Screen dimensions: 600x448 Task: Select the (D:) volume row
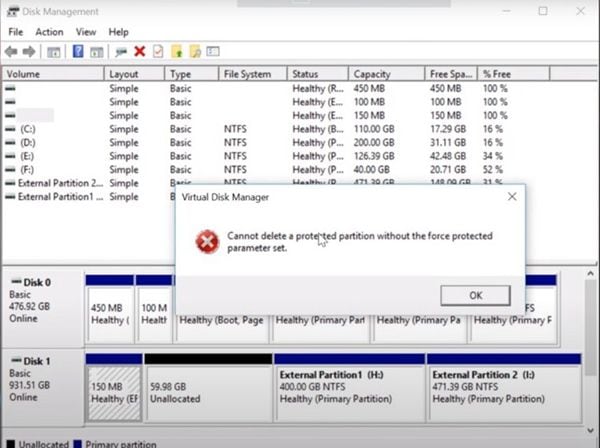[276, 143]
